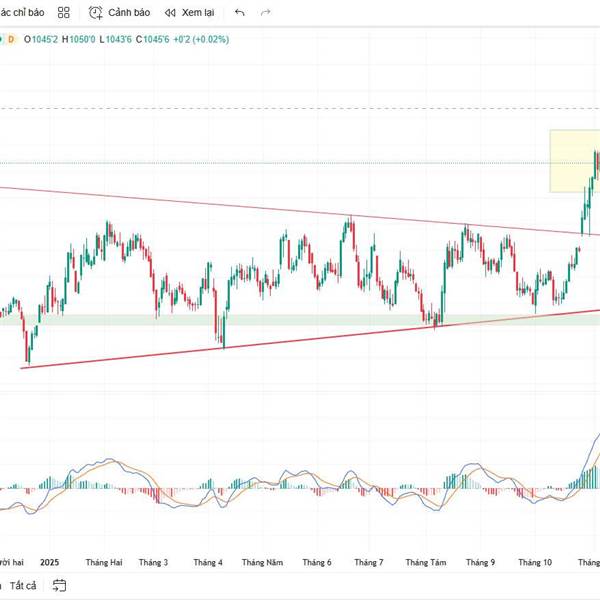Screen dimensions: 600x600
Task: Click the 'Tháng 4' time axis label
Action: pyautogui.click(x=208, y=562)
